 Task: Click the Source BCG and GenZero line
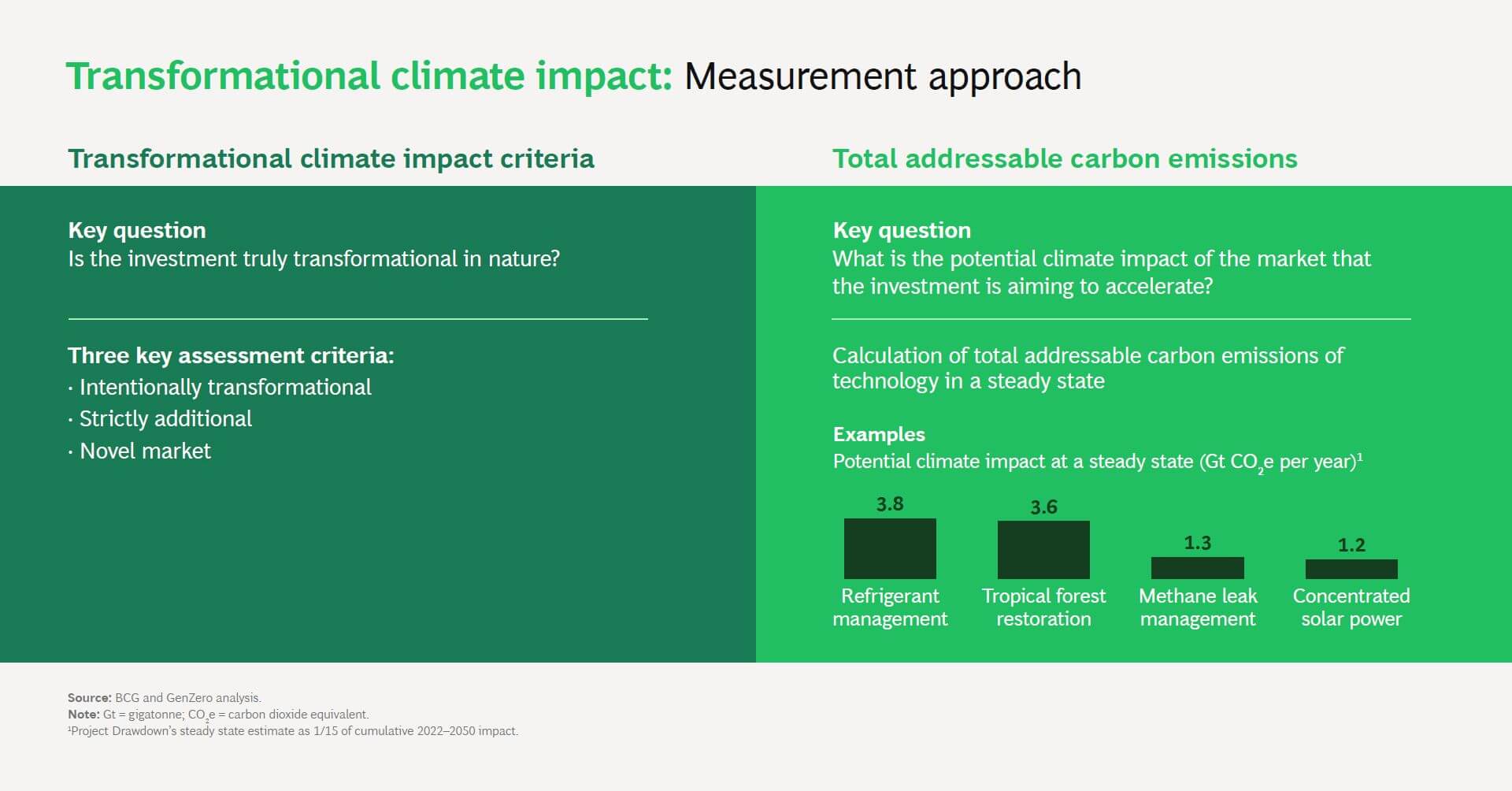pyautogui.click(x=165, y=697)
